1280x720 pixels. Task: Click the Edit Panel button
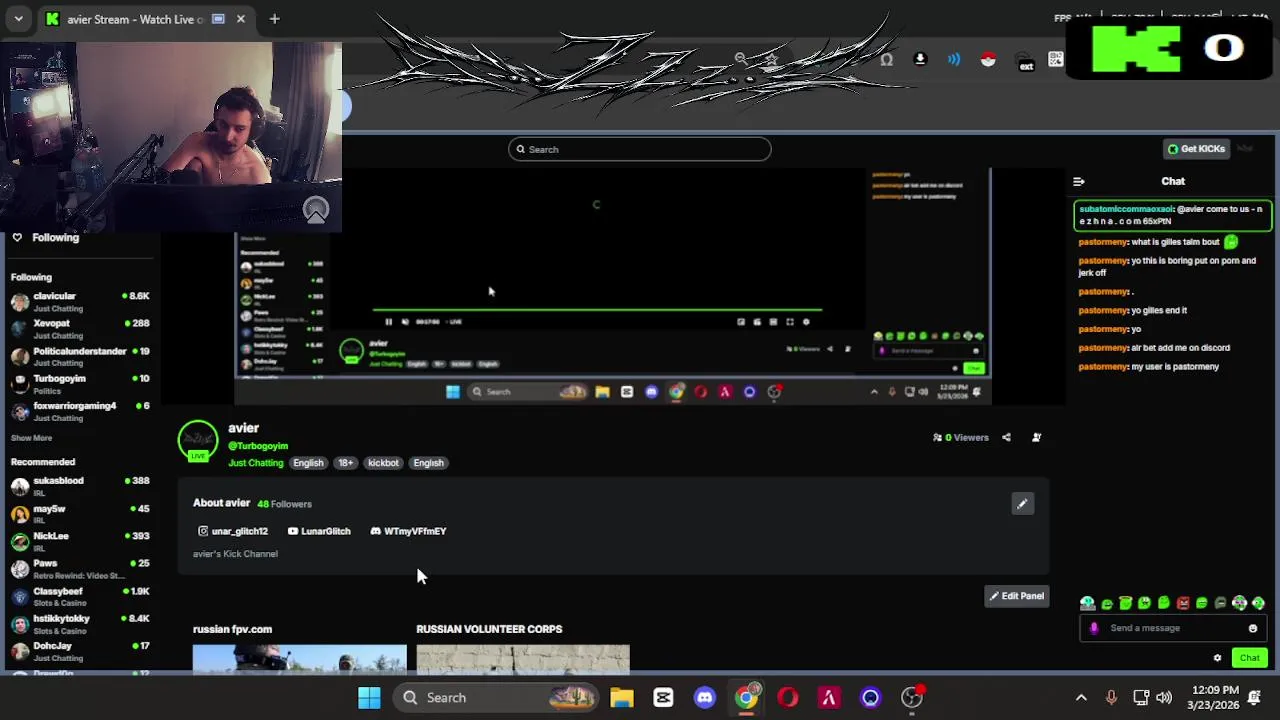tap(1017, 596)
